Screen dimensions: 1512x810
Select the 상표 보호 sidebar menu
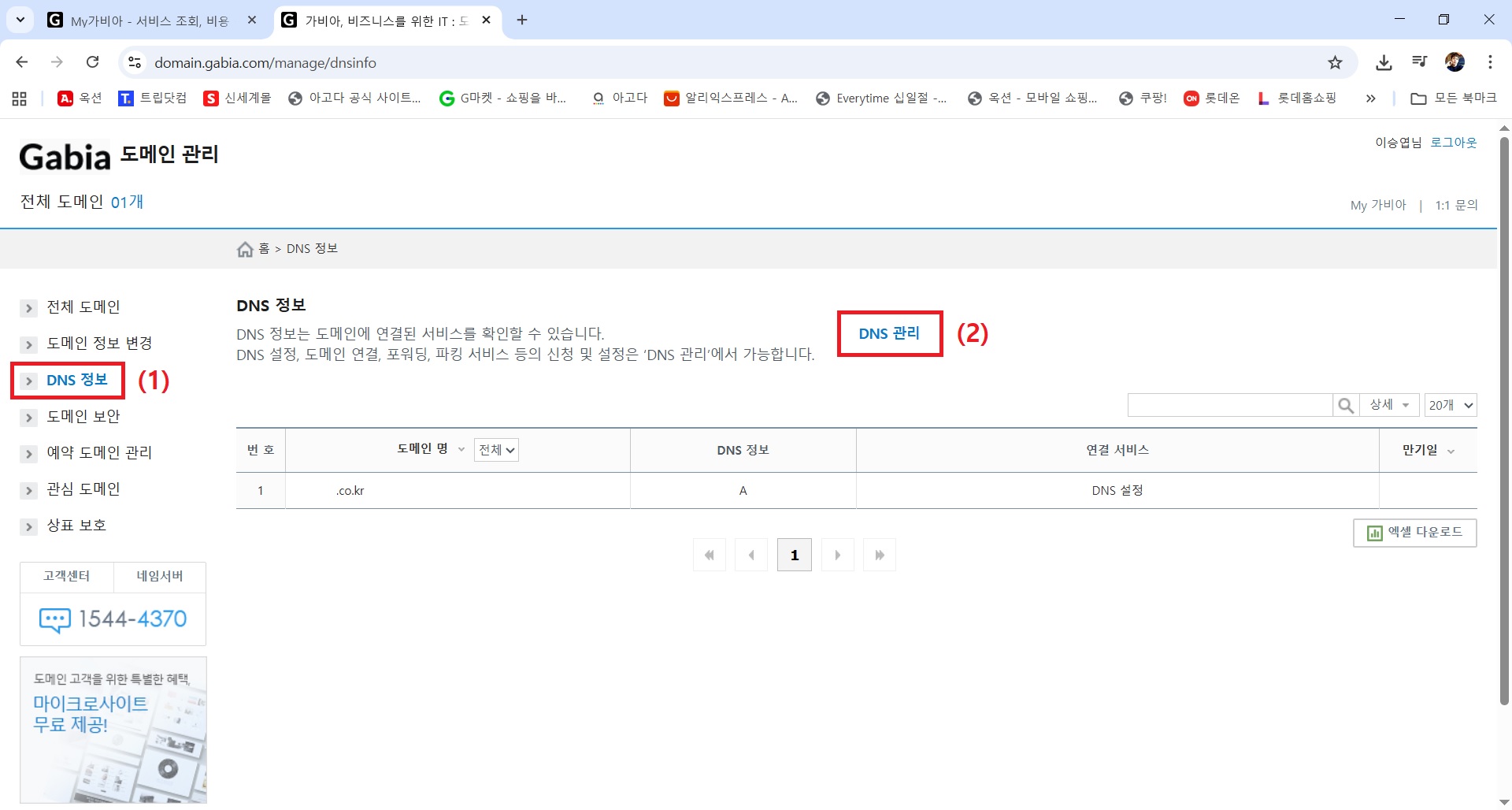tap(76, 526)
